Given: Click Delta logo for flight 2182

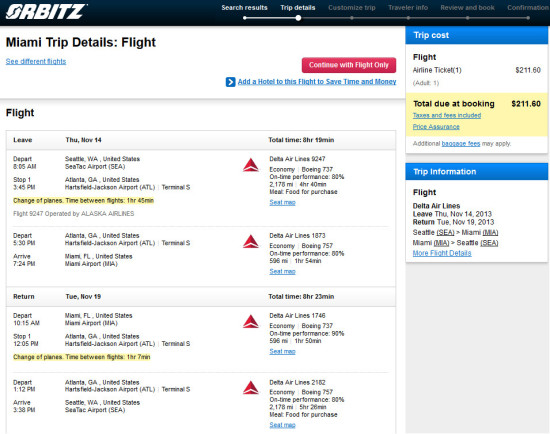Looking at the screenshot, I should pyautogui.click(x=251, y=387).
